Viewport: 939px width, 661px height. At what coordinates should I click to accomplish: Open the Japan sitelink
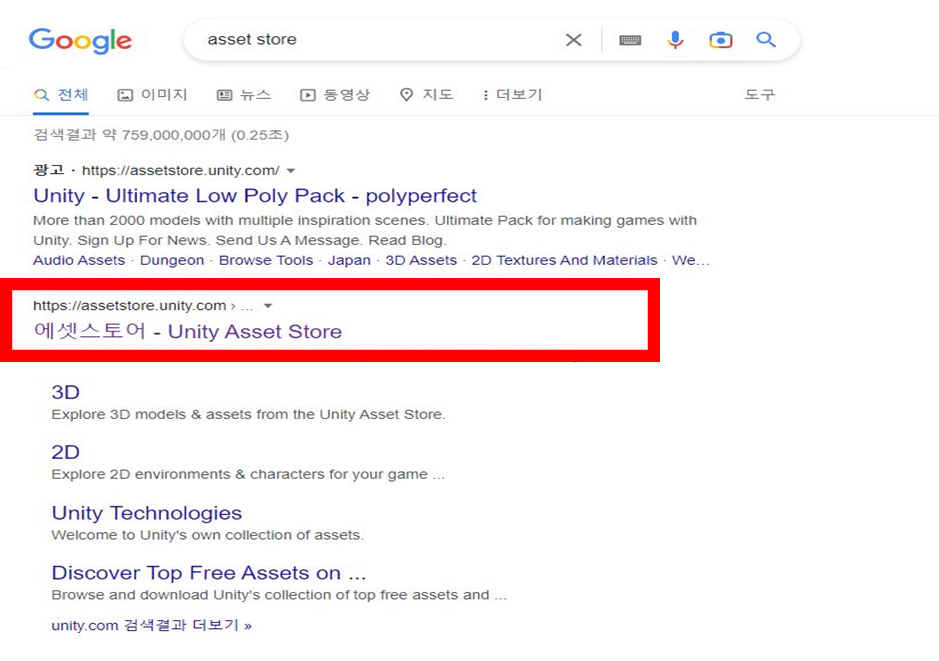[349, 260]
